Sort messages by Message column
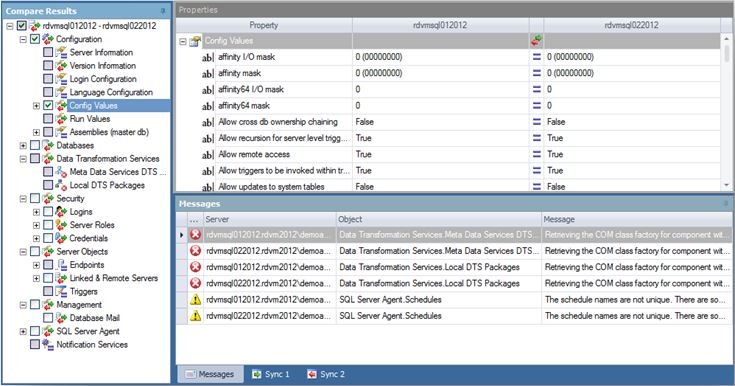Viewport: 735px width, 386px height. tap(636, 219)
